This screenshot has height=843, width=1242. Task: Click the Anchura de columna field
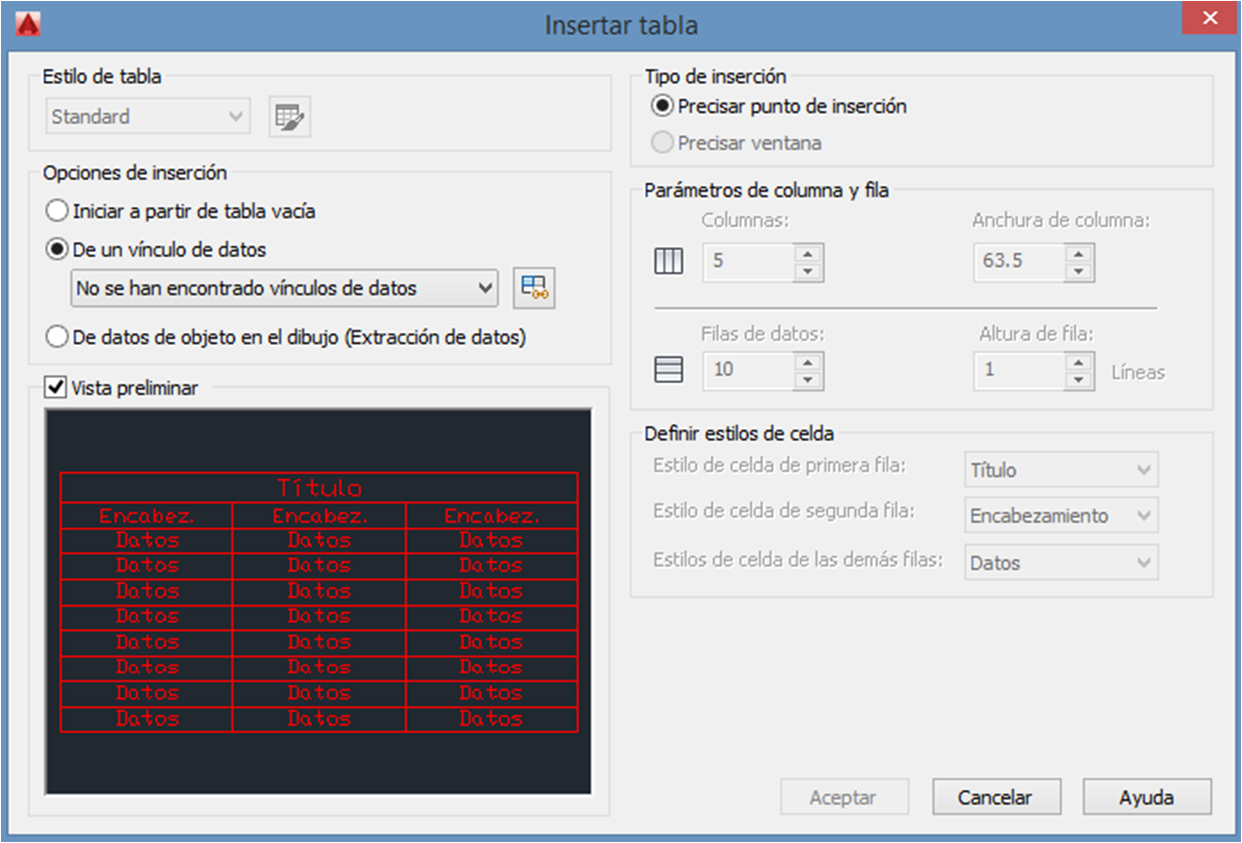1018,262
